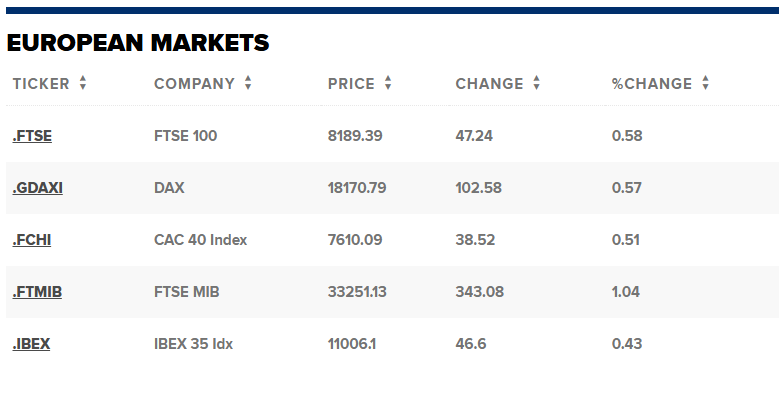Click the TICKER column sort arrows icon
784x396 pixels.
click(83, 83)
